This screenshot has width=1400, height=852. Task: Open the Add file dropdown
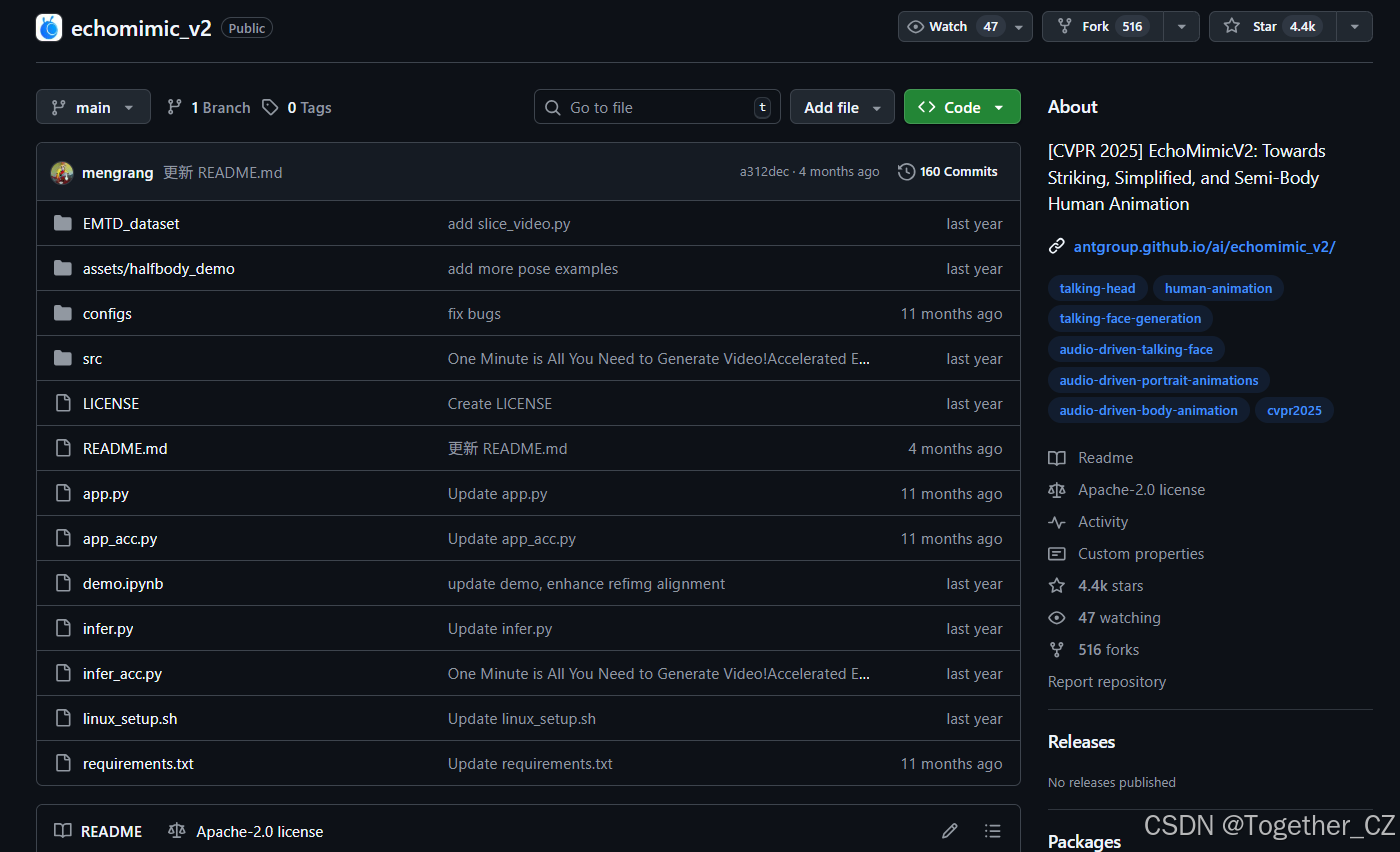click(842, 107)
